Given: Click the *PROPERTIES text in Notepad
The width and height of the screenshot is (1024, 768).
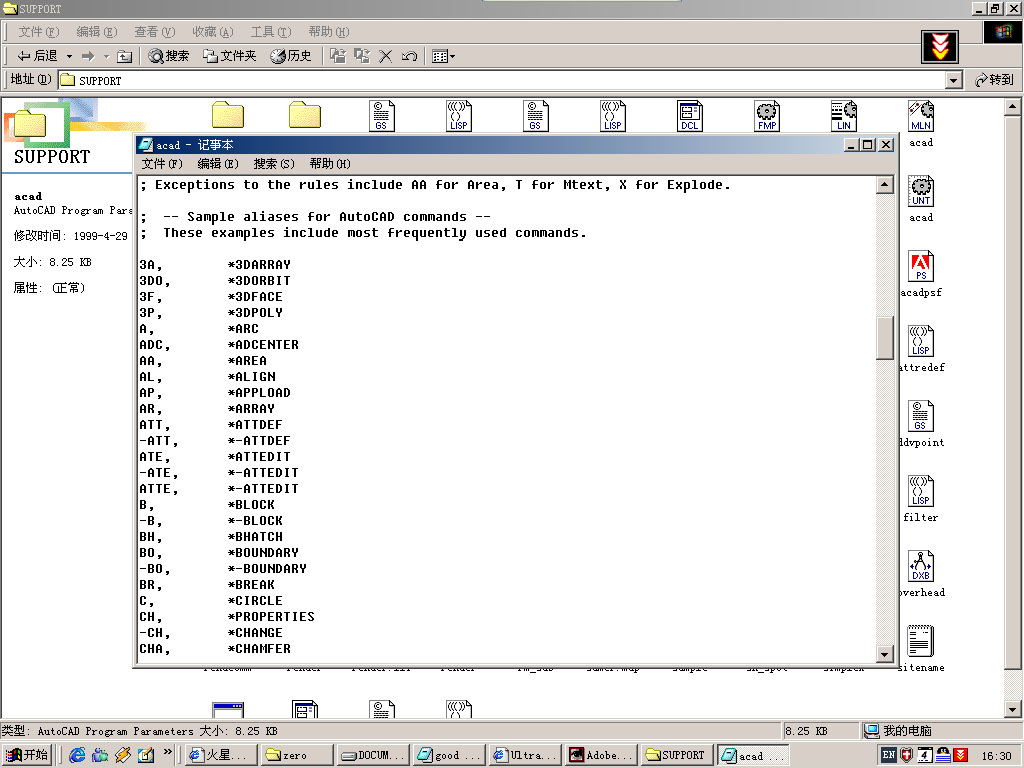Looking at the screenshot, I should pyautogui.click(x=270, y=616).
